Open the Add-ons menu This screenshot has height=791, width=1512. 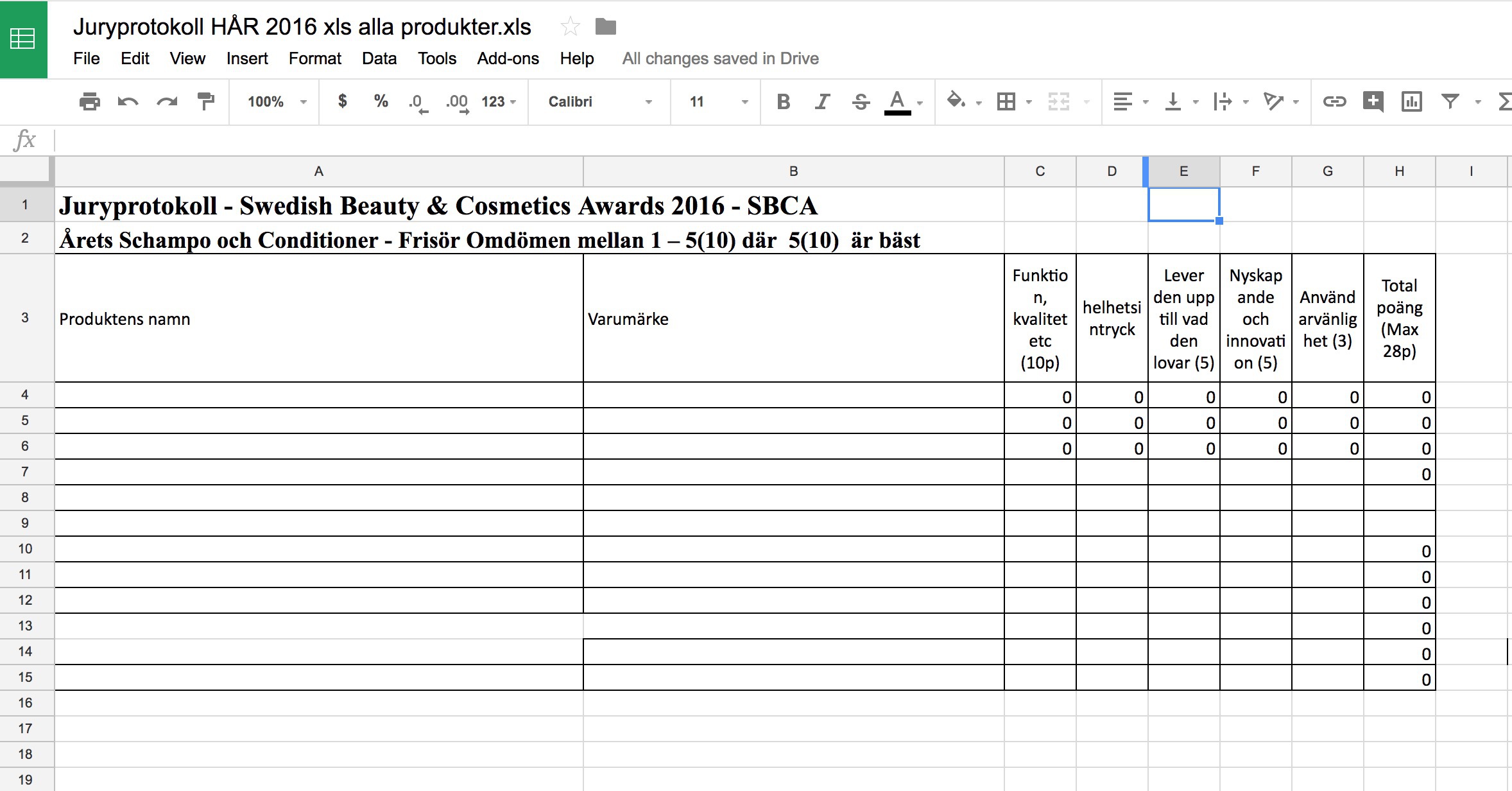tap(508, 58)
